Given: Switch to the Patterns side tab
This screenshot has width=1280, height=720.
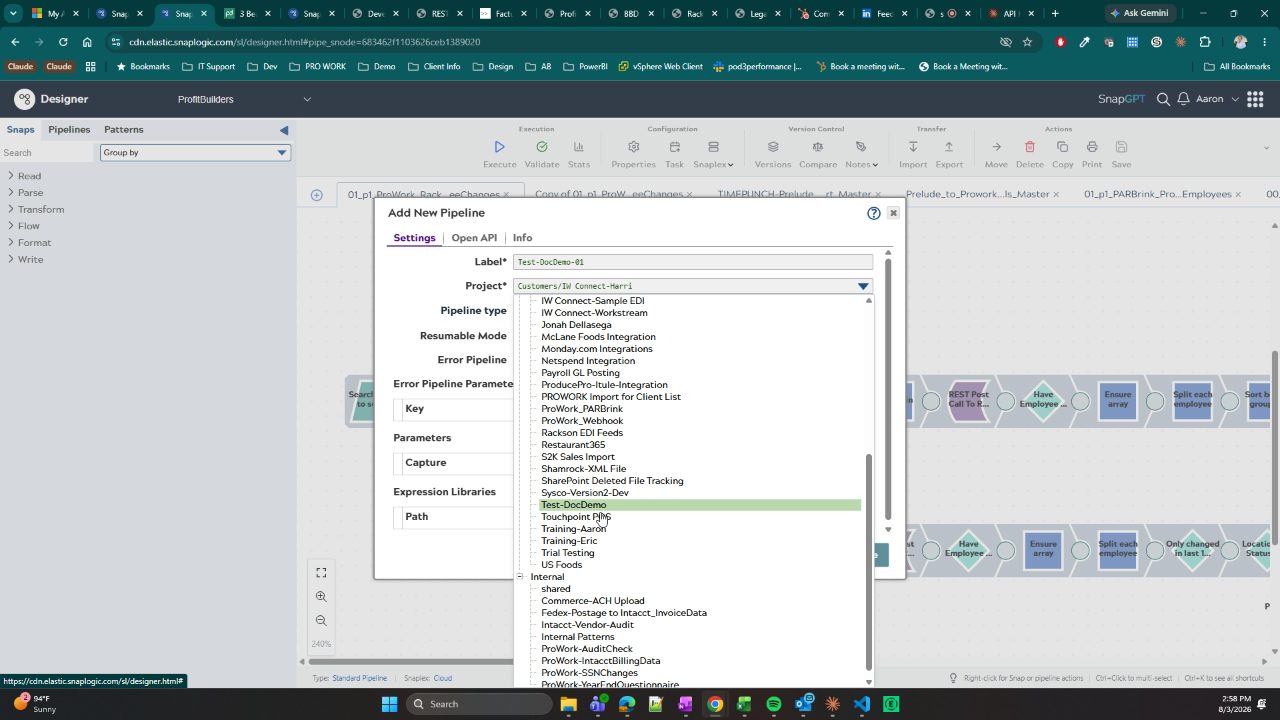Looking at the screenshot, I should point(124,130).
